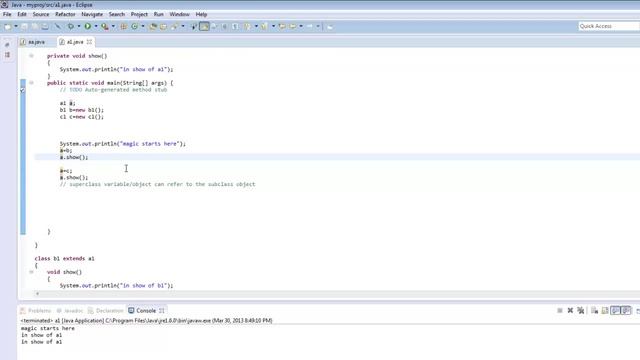This screenshot has width=640, height=360.
Task: Collapse the main method fold marker
Action: (x=31, y=83)
